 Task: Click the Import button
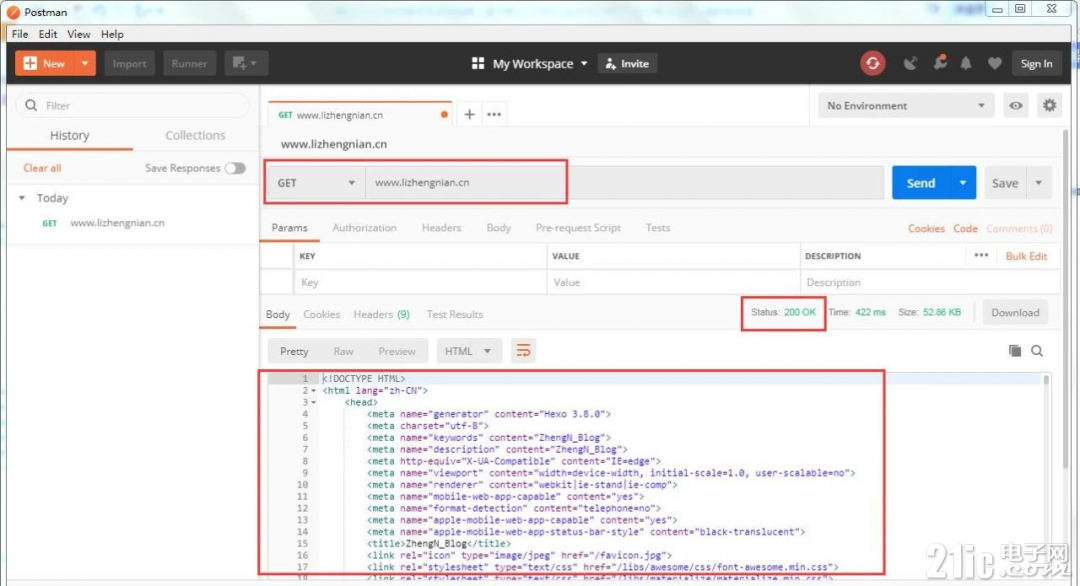pos(129,63)
